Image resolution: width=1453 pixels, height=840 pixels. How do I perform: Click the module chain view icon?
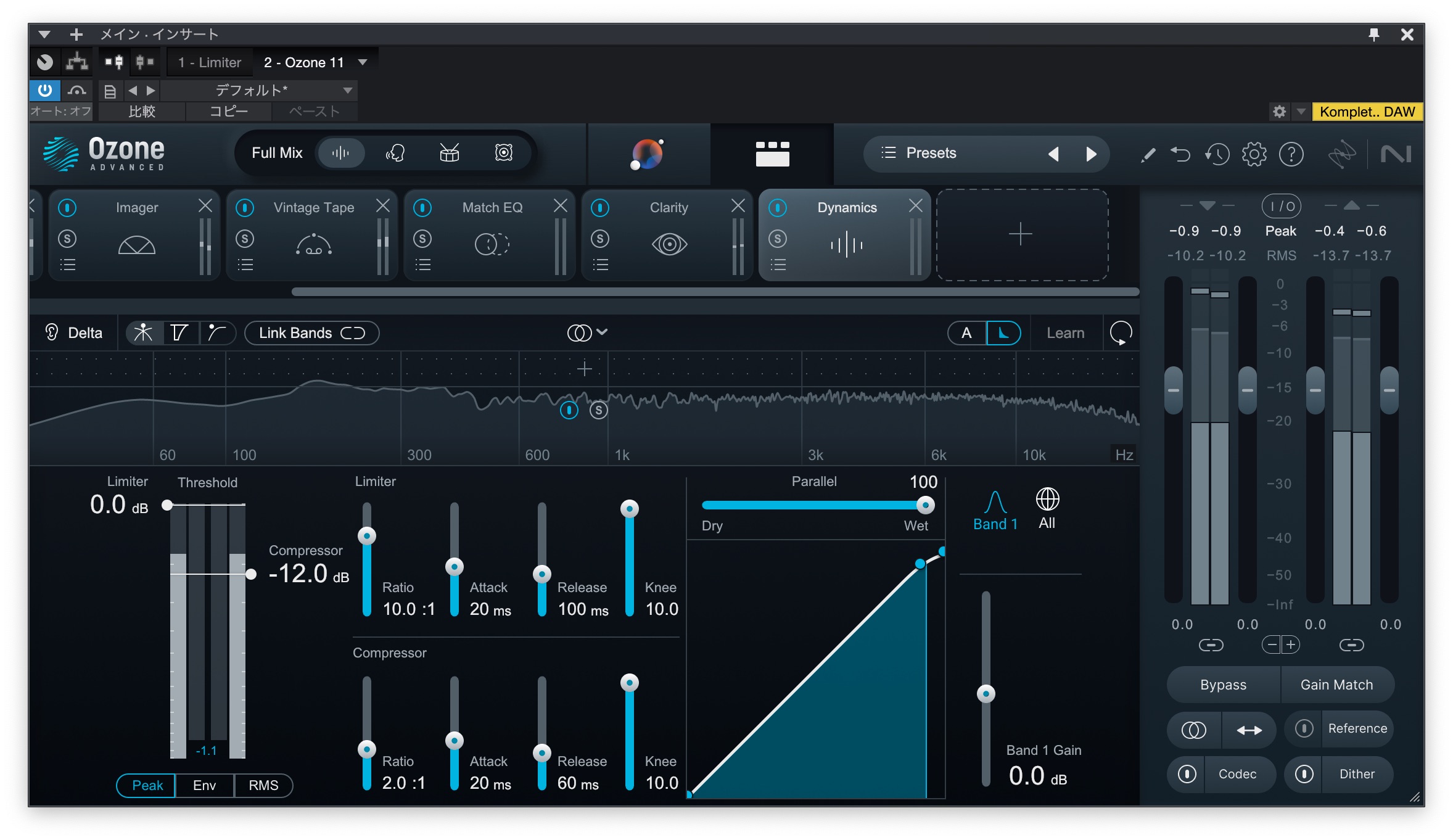coord(772,154)
